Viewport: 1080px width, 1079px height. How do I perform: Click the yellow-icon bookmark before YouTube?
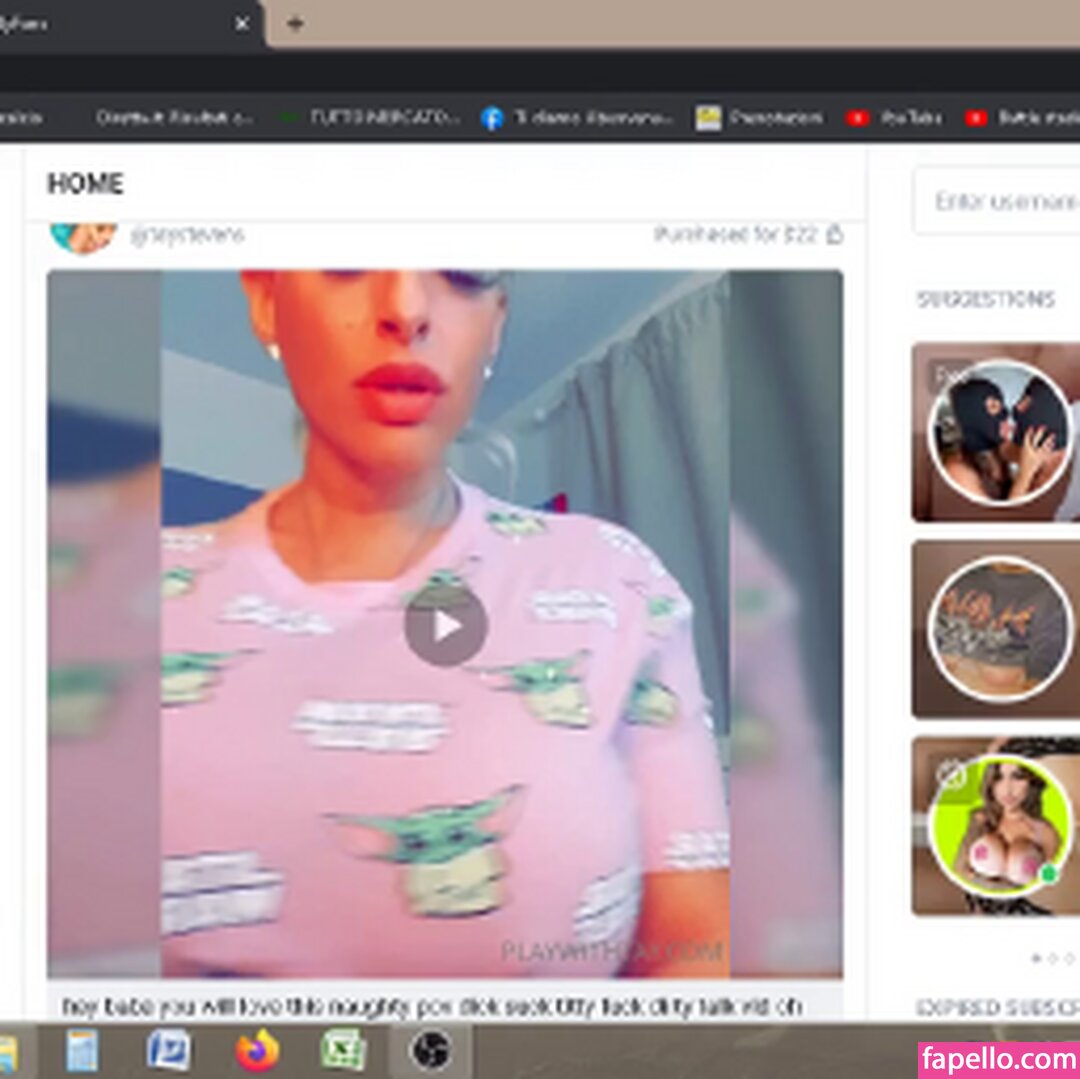pyautogui.click(x=760, y=118)
